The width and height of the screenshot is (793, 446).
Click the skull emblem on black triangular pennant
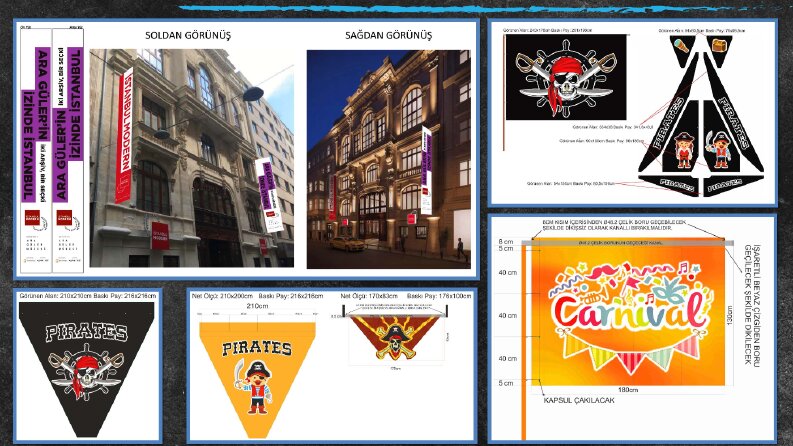click(x=86, y=372)
